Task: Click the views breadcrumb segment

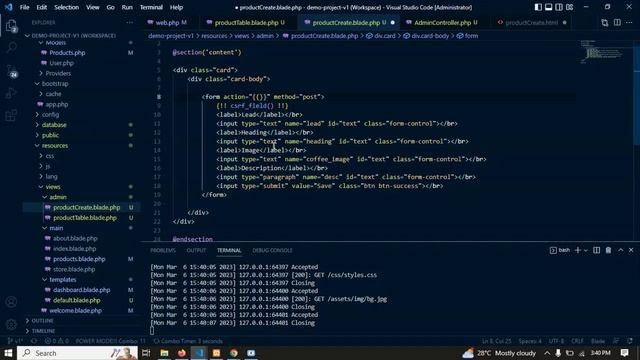Action: [241, 36]
